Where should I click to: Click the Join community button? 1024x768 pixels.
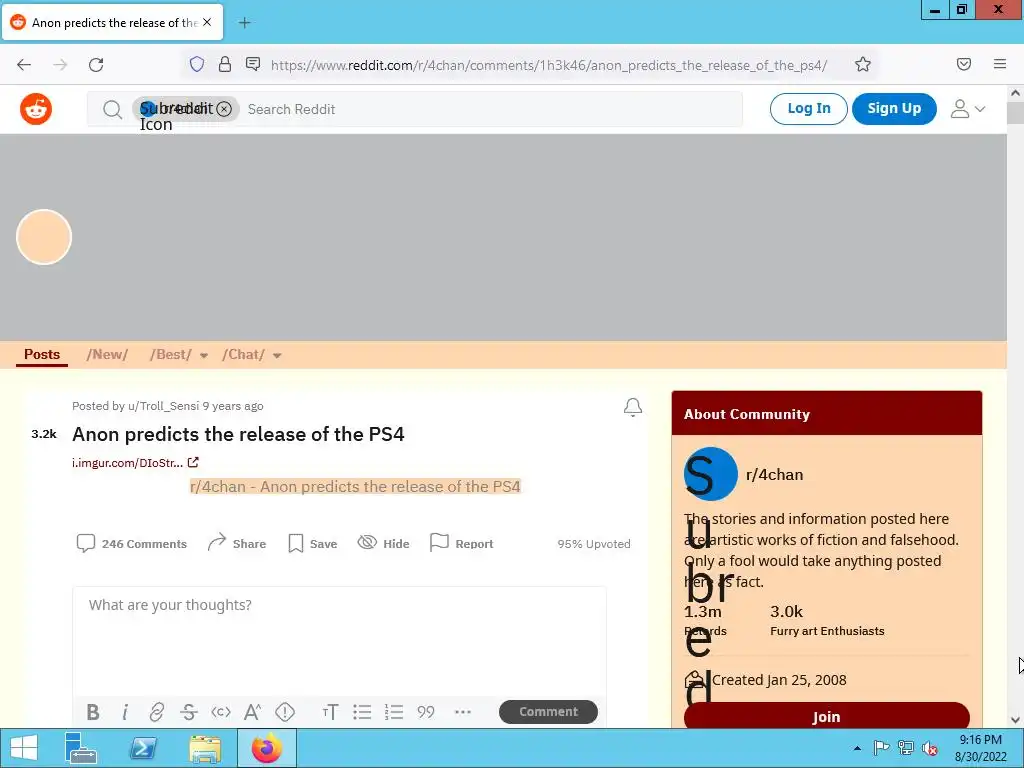click(826, 716)
